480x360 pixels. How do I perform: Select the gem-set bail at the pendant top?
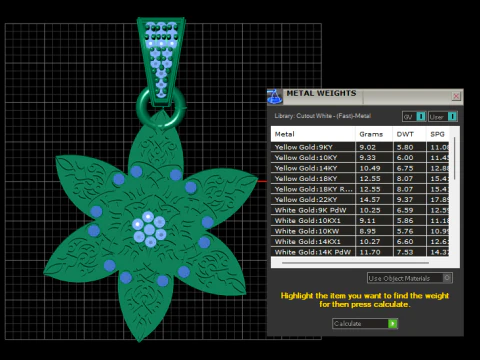click(161, 62)
